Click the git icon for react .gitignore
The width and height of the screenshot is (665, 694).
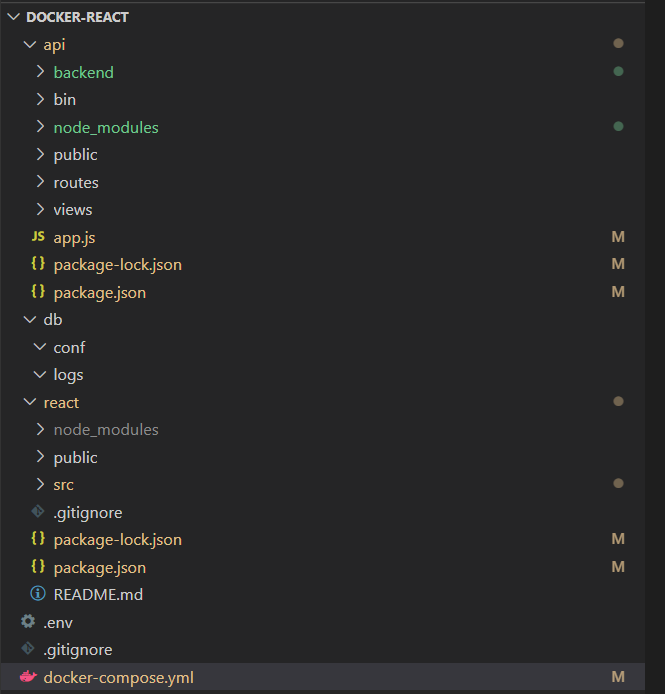coord(38,512)
